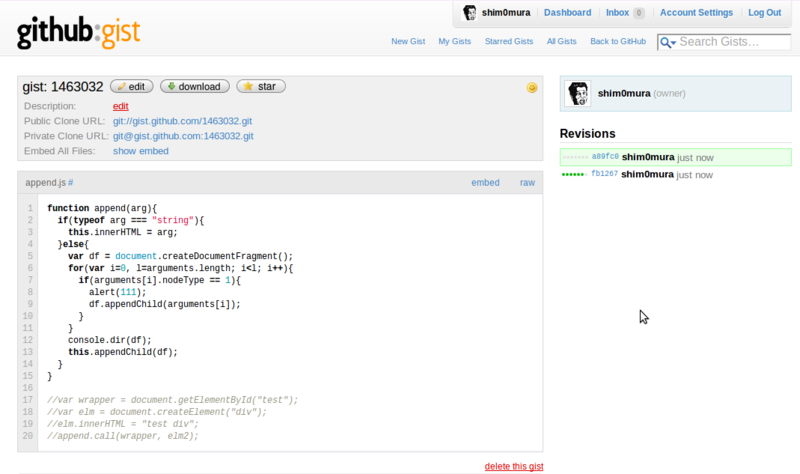Click the Revisions heading

pyautogui.click(x=587, y=134)
